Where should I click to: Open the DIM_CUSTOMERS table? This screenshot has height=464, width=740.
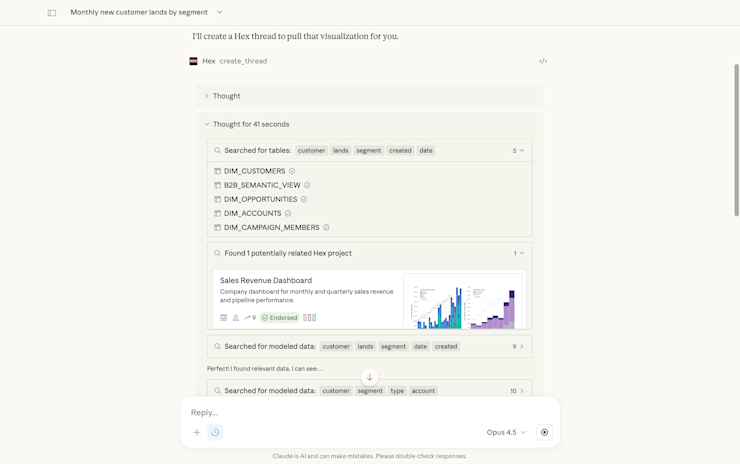tap(254, 171)
